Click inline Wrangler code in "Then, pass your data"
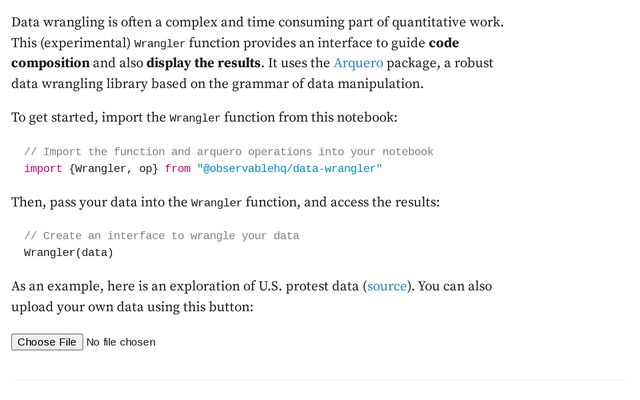The image size is (640, 400). (216, 203)
